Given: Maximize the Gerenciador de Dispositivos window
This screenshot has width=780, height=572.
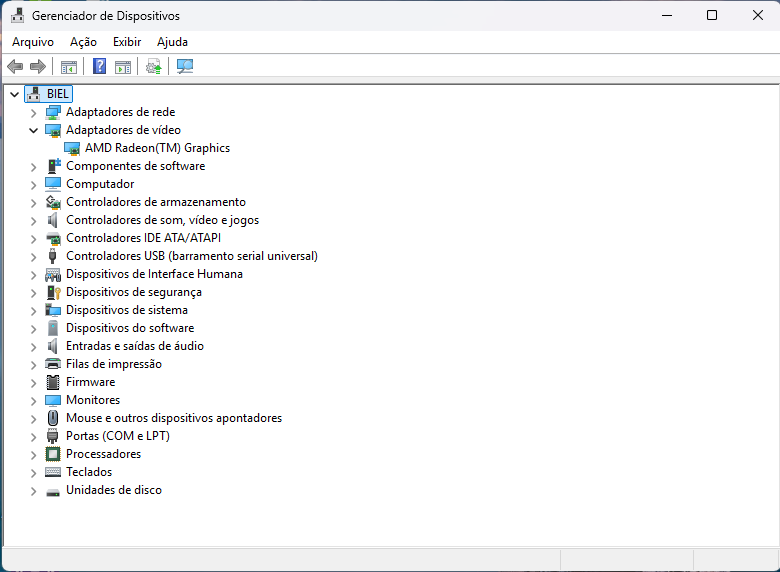Looking at the screenshot, I should tap(712, 15).
